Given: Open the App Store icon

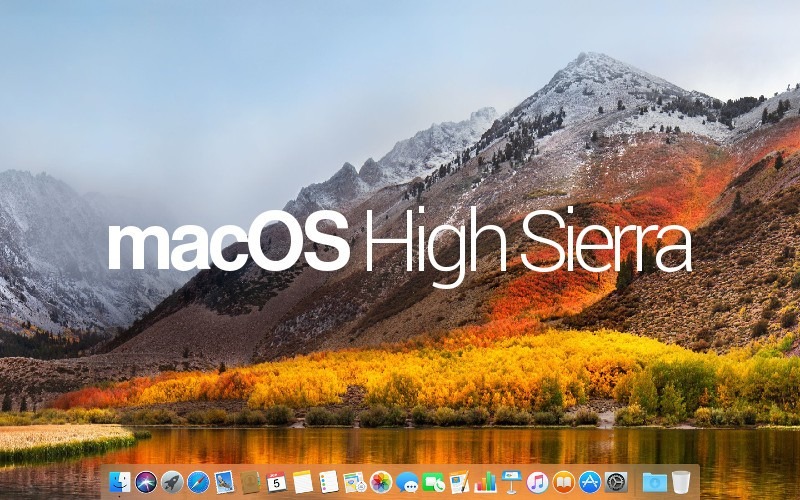Looking at the screenshot, I should click(590, 482).
